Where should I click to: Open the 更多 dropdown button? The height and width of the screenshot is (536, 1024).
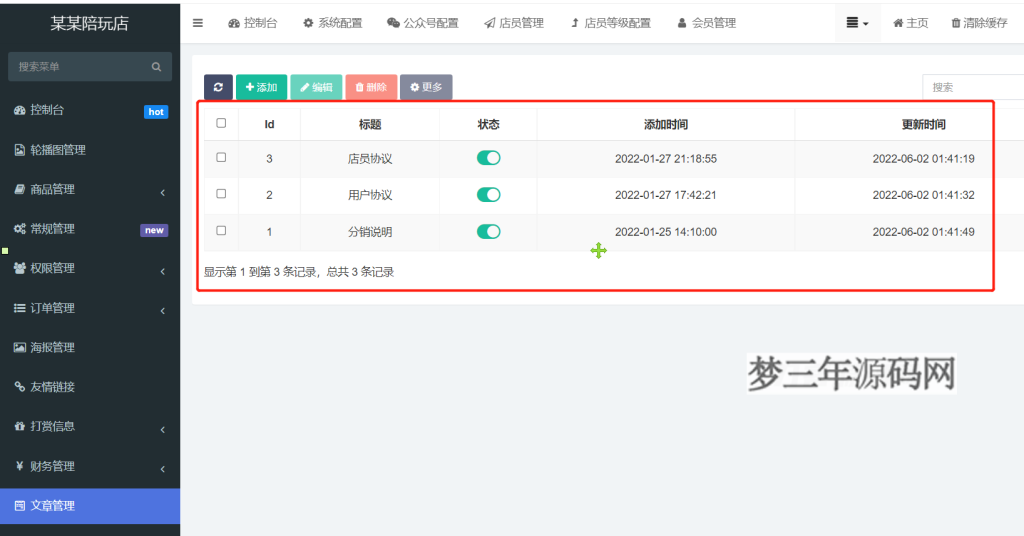click(426, 87)
